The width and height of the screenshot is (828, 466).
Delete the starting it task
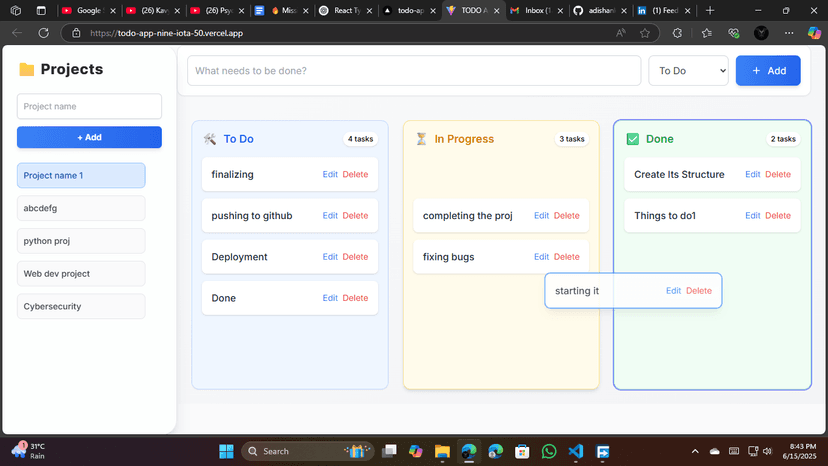(699, 291)
